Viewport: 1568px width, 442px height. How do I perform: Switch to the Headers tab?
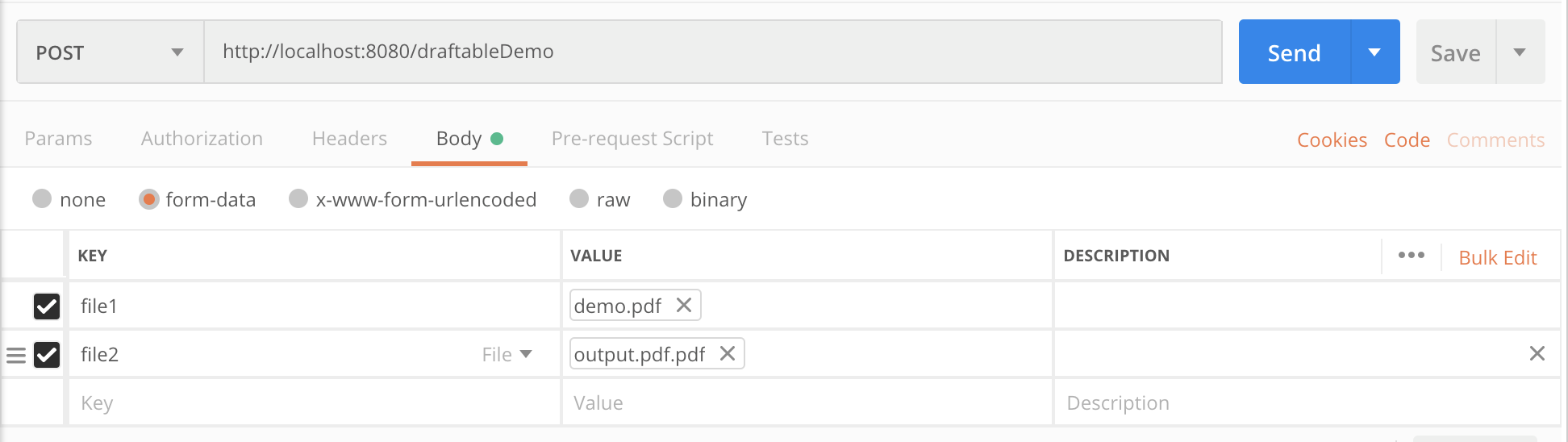click(349, 139)
